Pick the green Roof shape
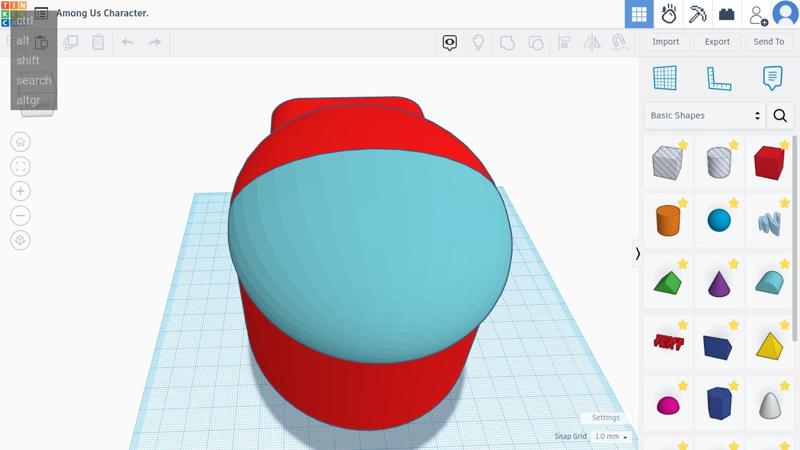 pos(667,282)
